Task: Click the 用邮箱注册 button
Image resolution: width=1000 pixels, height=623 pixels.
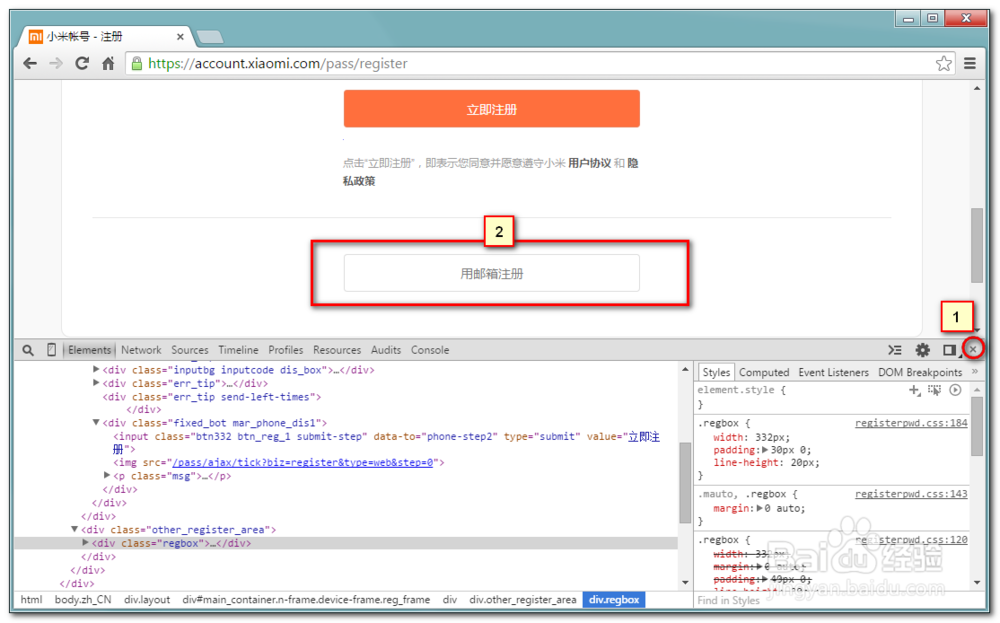Action: (x=491, y=274)
